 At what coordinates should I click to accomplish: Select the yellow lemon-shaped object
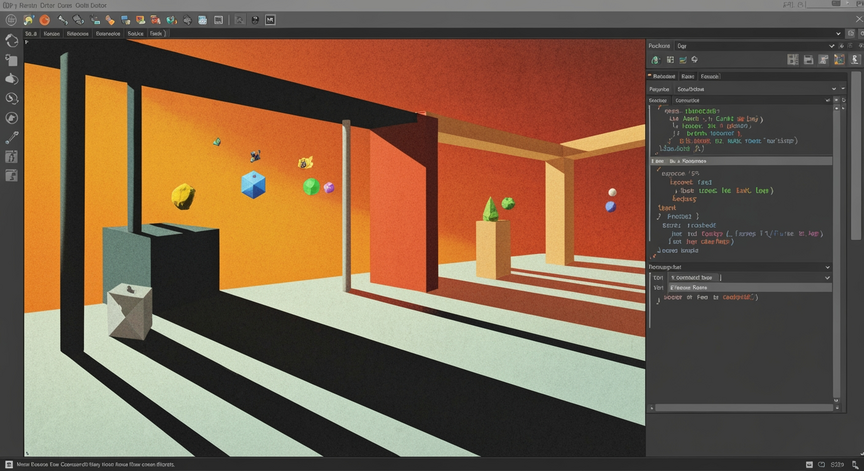[x=183, y=197]
